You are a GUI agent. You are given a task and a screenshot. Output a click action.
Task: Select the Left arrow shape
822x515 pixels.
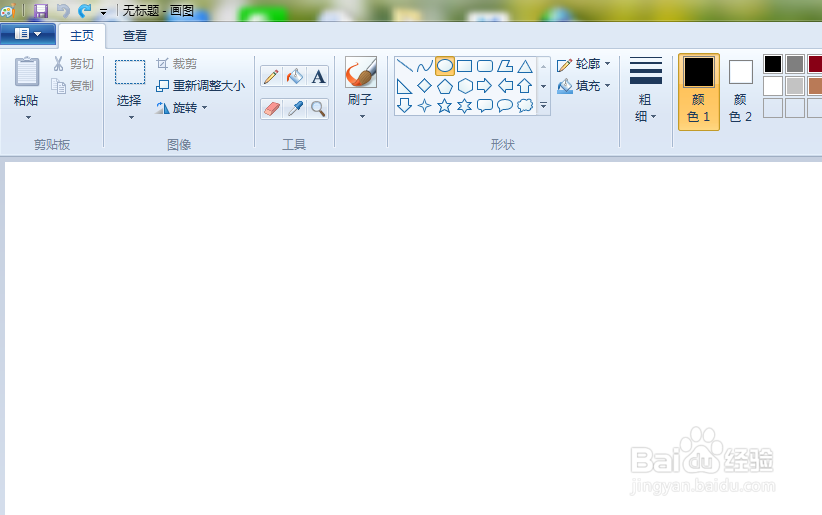pyautogui.click(x=505, y=86)
